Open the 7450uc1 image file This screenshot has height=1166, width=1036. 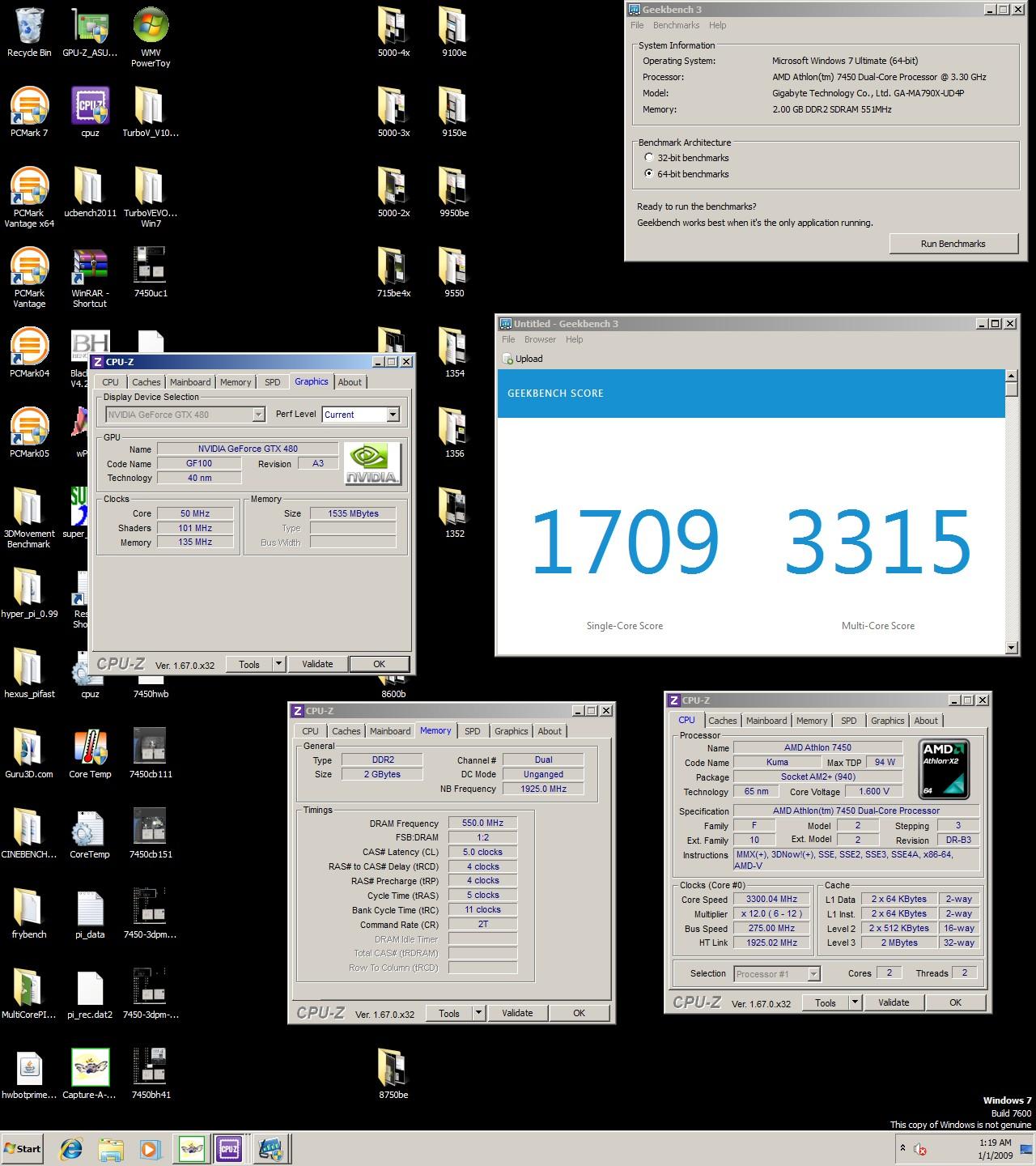click(151, 272)
